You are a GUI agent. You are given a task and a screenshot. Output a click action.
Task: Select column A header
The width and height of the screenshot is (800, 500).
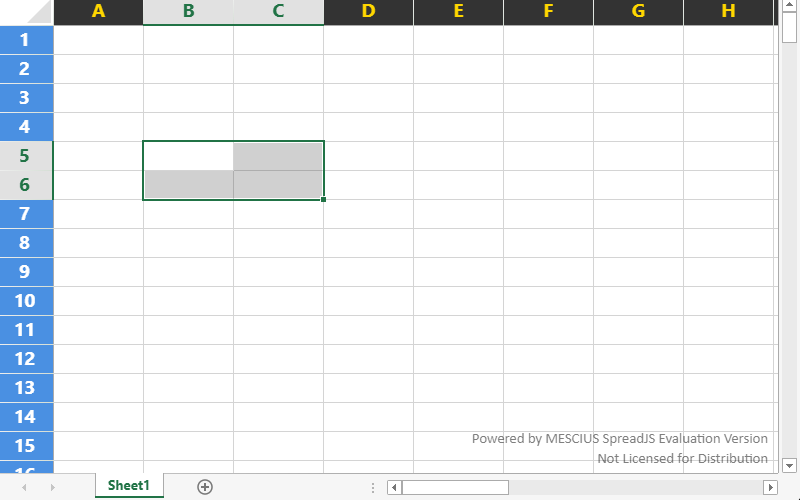click(98, 12)
